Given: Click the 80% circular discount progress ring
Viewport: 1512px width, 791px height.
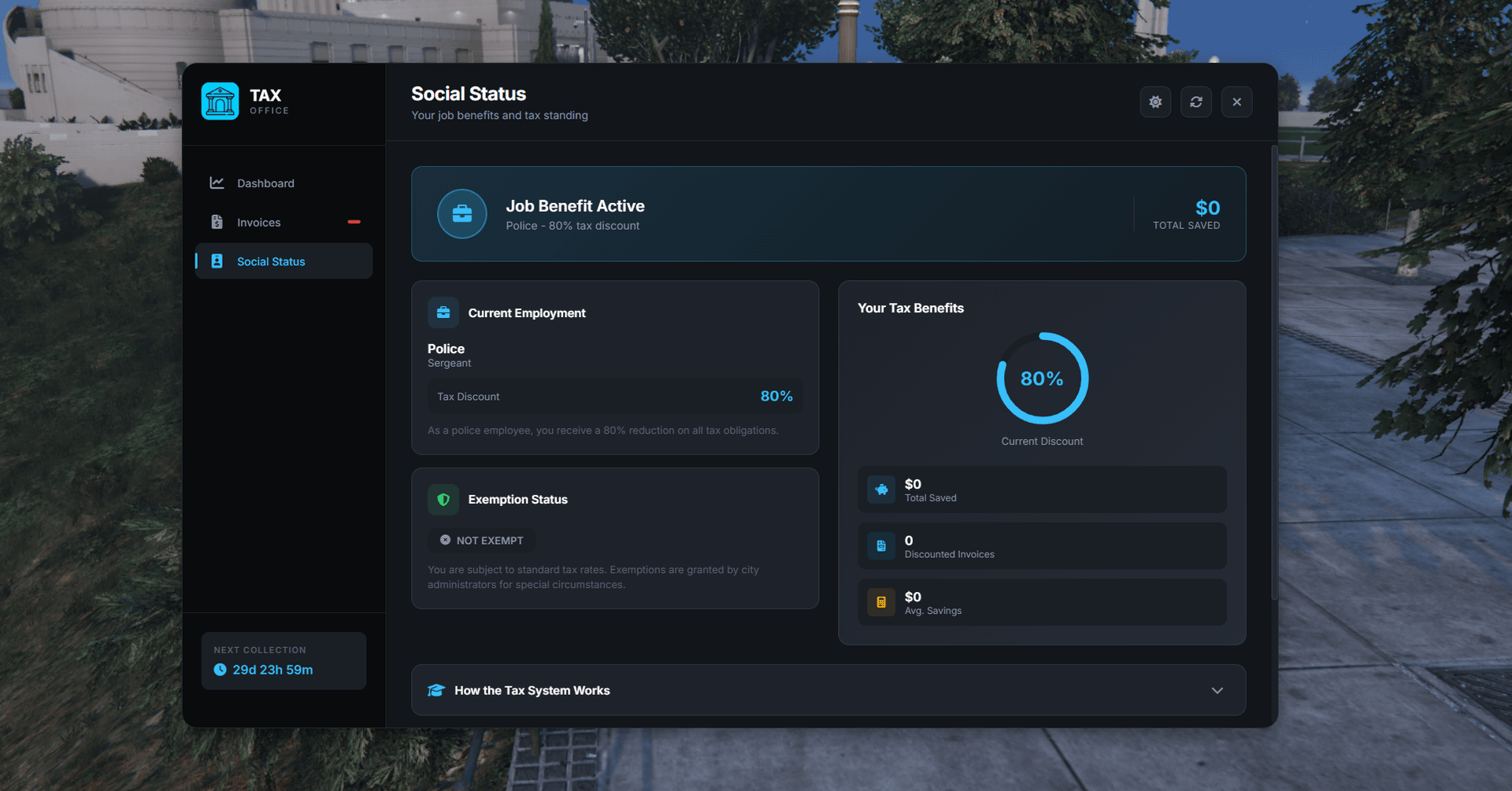Looking at the screenshot, I should [1042, 379].
